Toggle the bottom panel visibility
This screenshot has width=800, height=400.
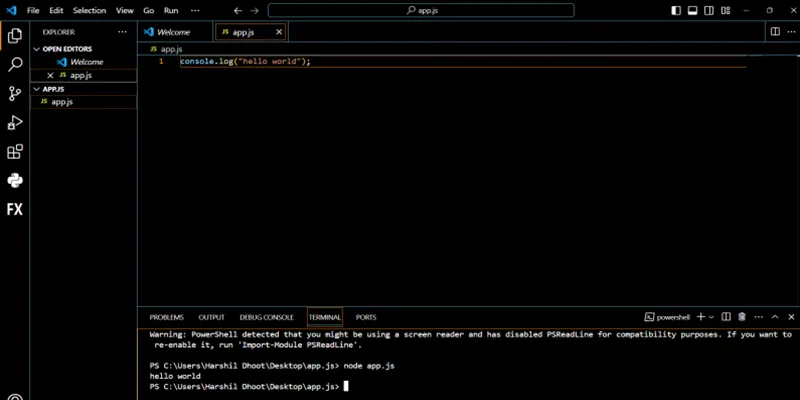tap(692, 10)
